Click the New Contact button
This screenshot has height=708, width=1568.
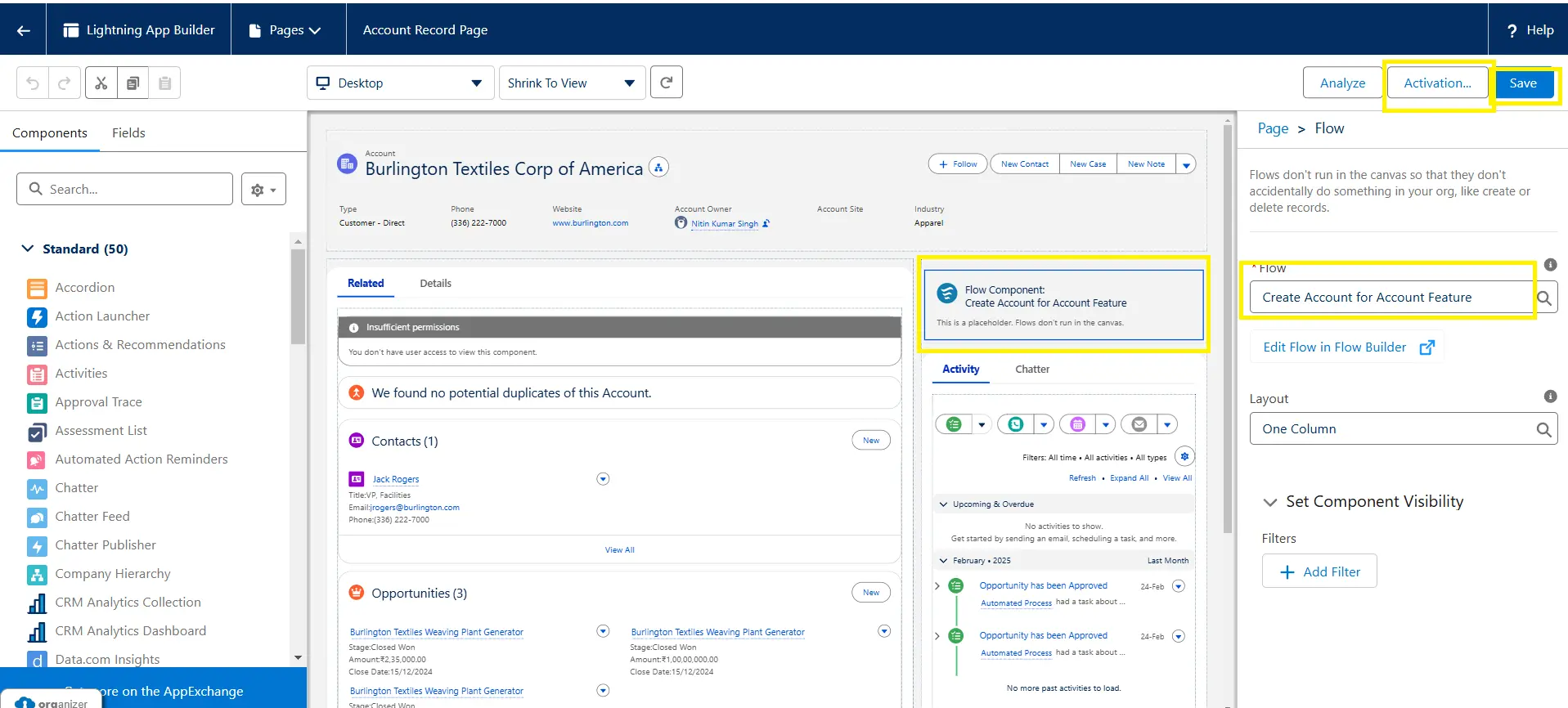(x=1024, y=164)
